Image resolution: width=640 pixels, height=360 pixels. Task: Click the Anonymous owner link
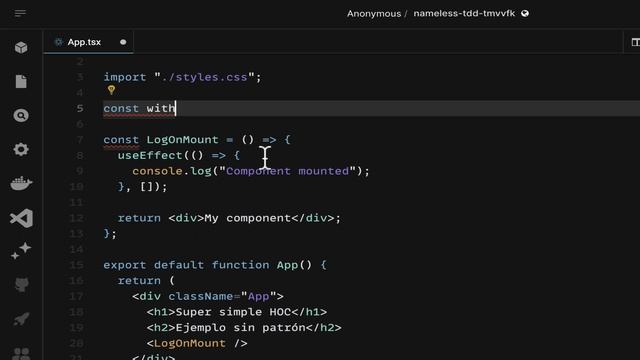[x=374, y=13]
